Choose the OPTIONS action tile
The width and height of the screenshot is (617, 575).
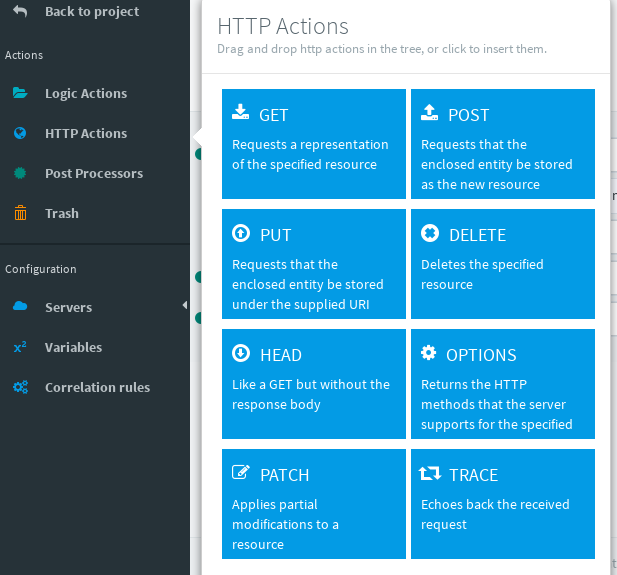tap(502, 383)
